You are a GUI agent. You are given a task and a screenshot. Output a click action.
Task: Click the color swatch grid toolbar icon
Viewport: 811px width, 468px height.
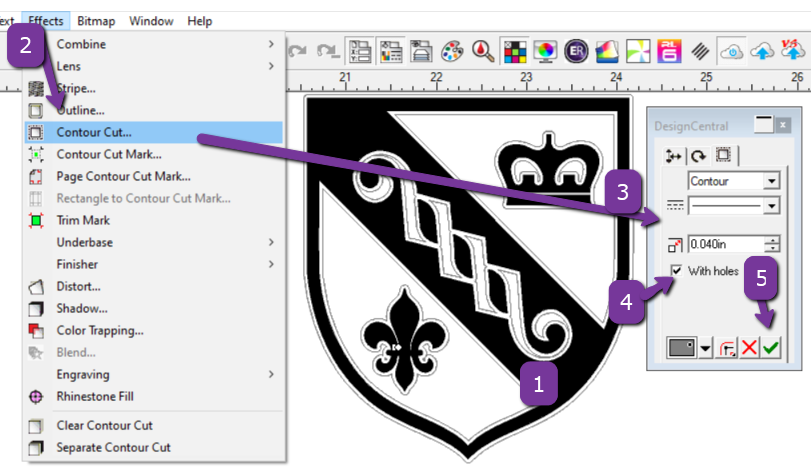[x=515, y=51]
